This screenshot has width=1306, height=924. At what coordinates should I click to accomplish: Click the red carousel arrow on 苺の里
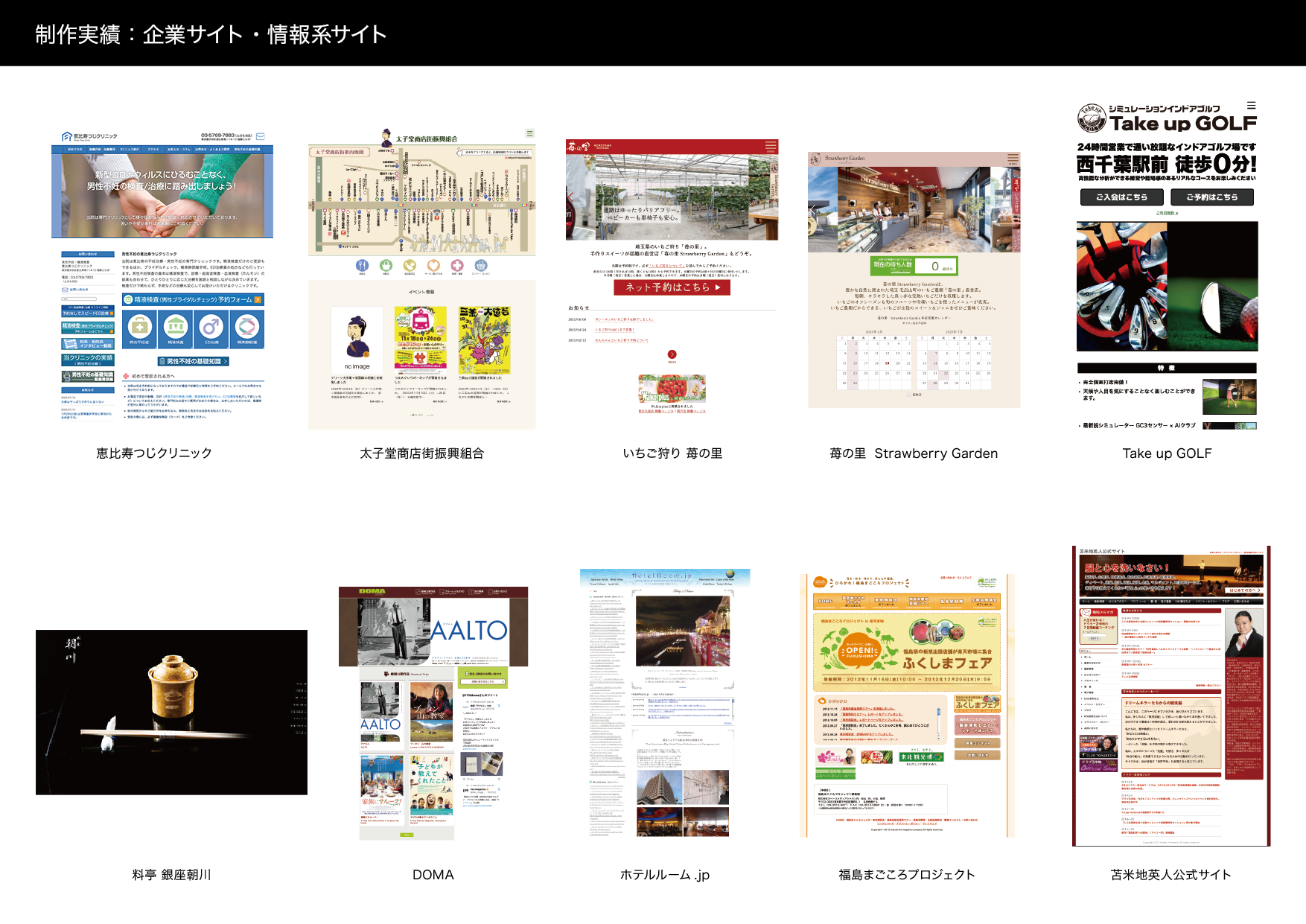point(672,354)
